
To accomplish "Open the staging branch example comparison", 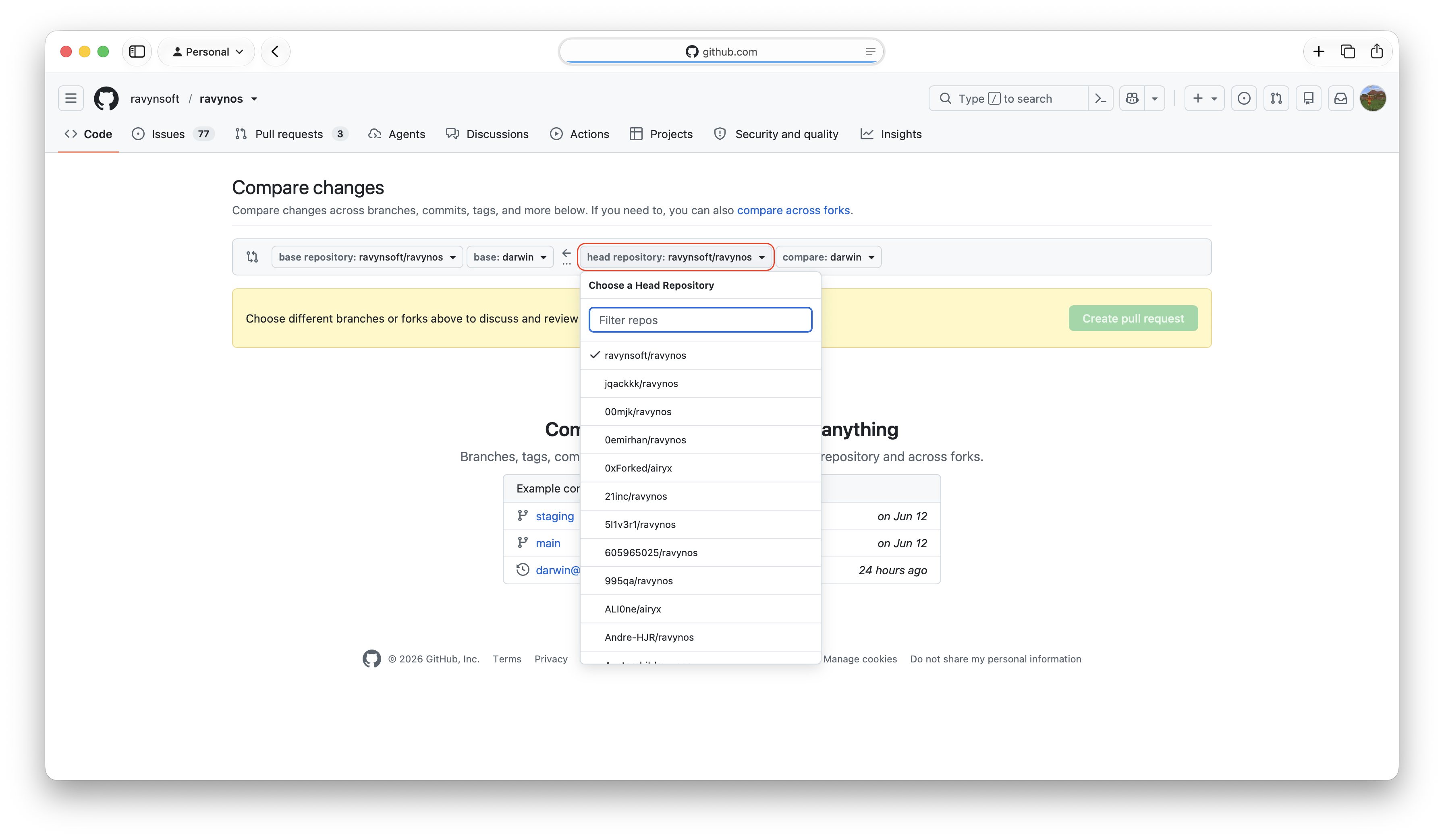I will coord(554,516).
